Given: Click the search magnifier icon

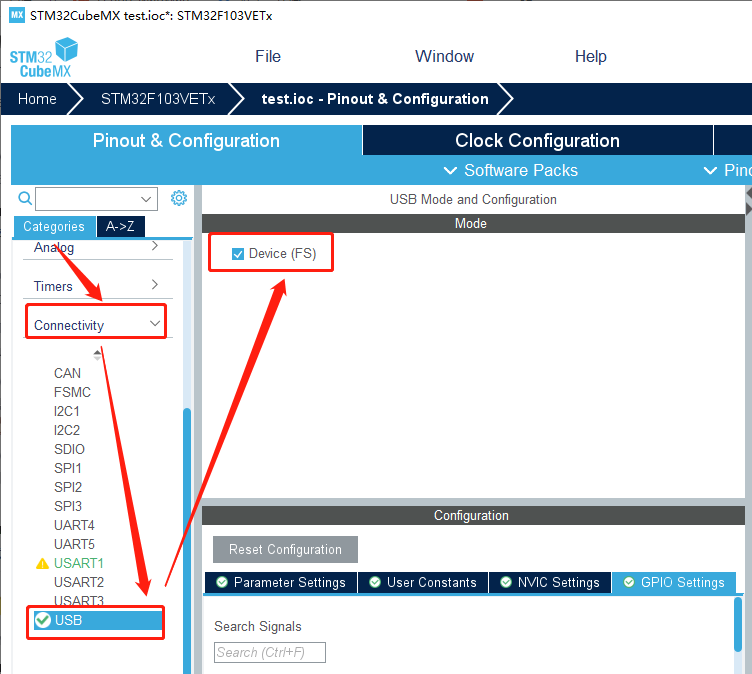Looking at the screenshot, I should [x=25, y=198].
